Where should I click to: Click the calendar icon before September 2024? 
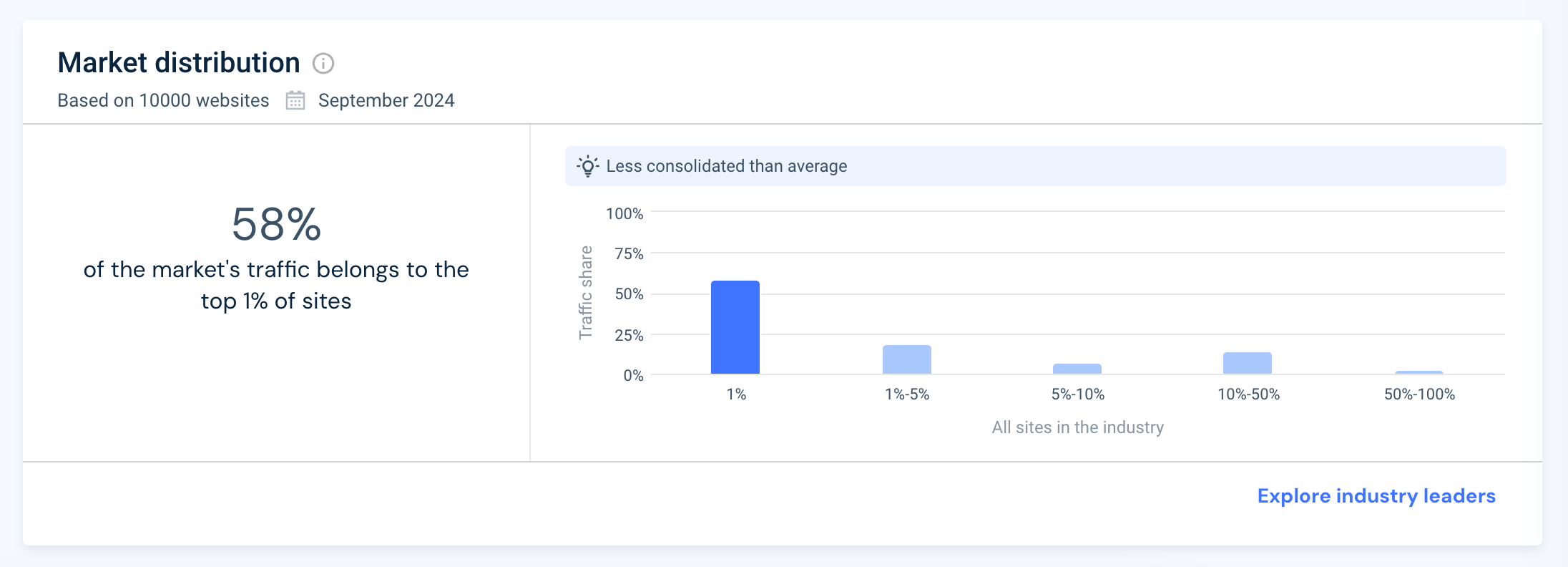[295, 100]
